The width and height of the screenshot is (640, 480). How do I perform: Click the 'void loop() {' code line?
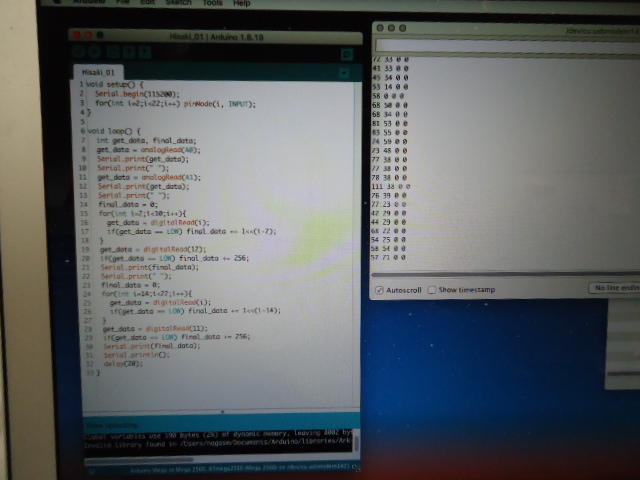[x=114, y=131]
